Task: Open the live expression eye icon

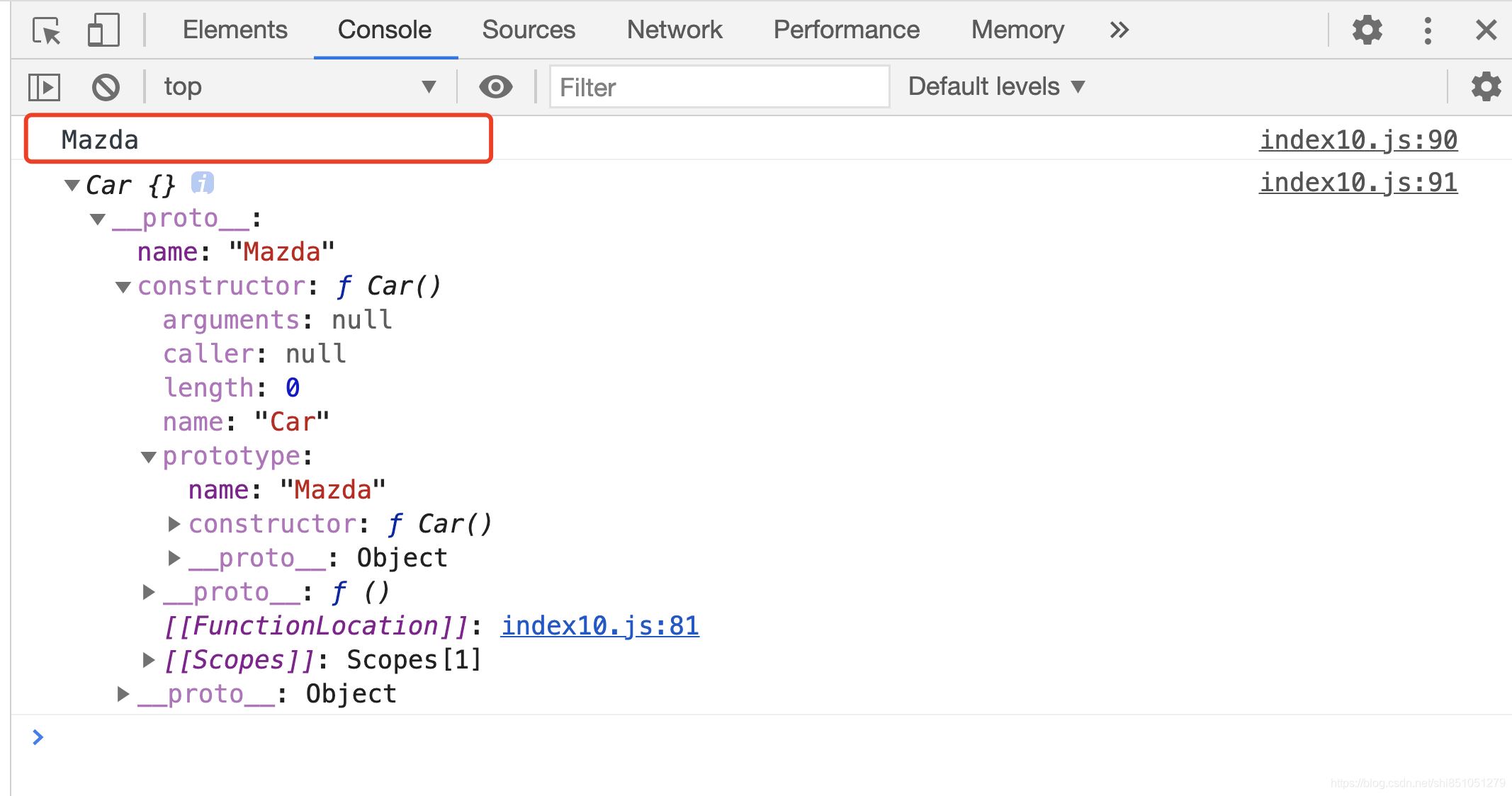Action: coord(495,87)
